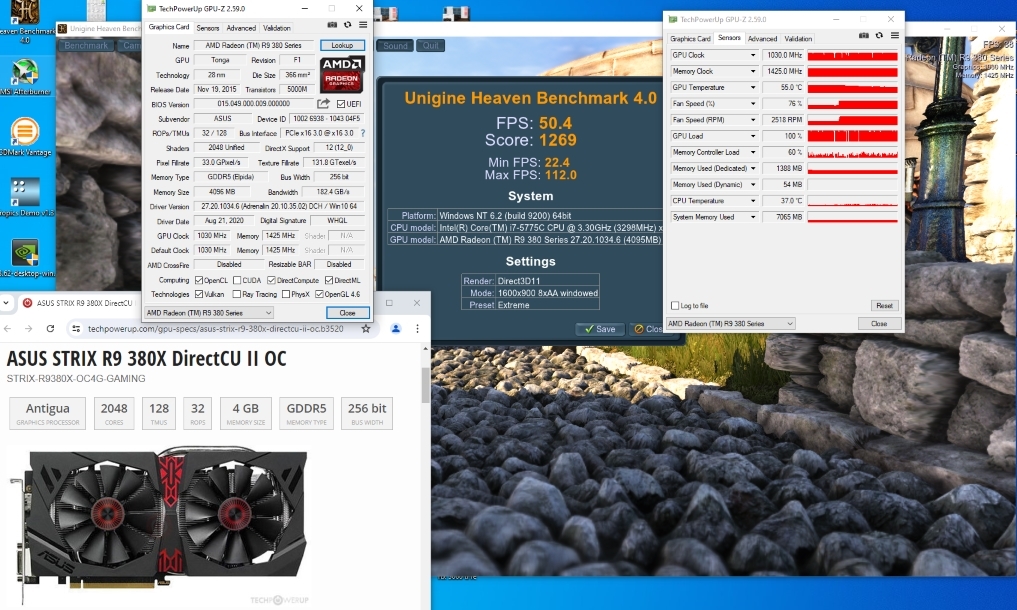Open the 3DMark Vantage desktop icon
The width and height of the screenshot is (1017, 610).
click(25, 138)
